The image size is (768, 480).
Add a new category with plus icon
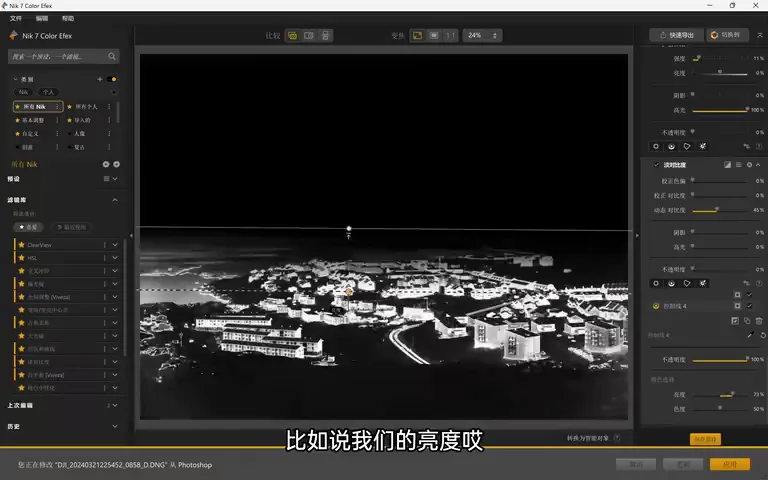pyautogui.click(x=99, y=79)
